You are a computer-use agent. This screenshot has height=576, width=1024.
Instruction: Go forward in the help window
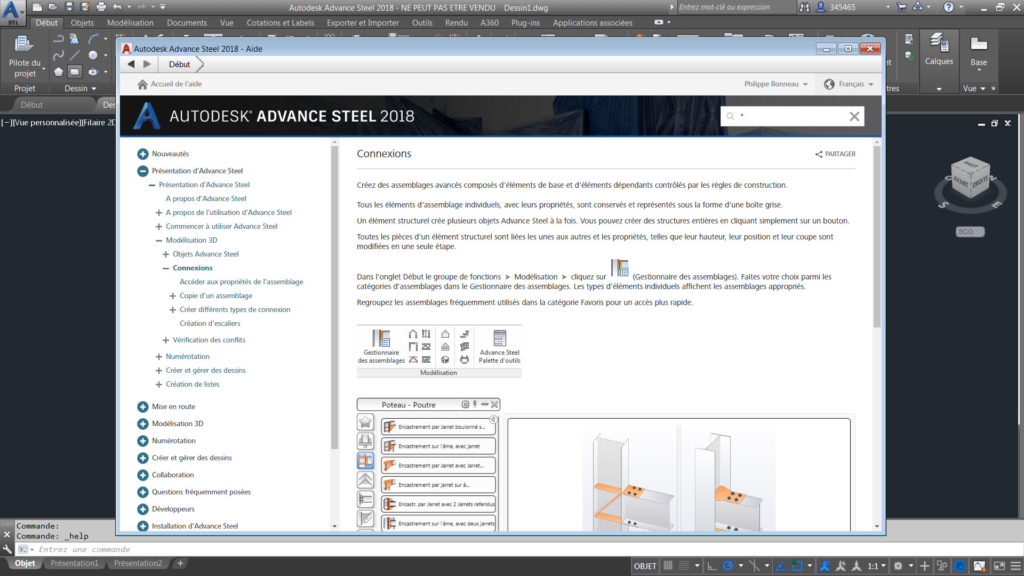pyautogui.click(x=147, y=64)
